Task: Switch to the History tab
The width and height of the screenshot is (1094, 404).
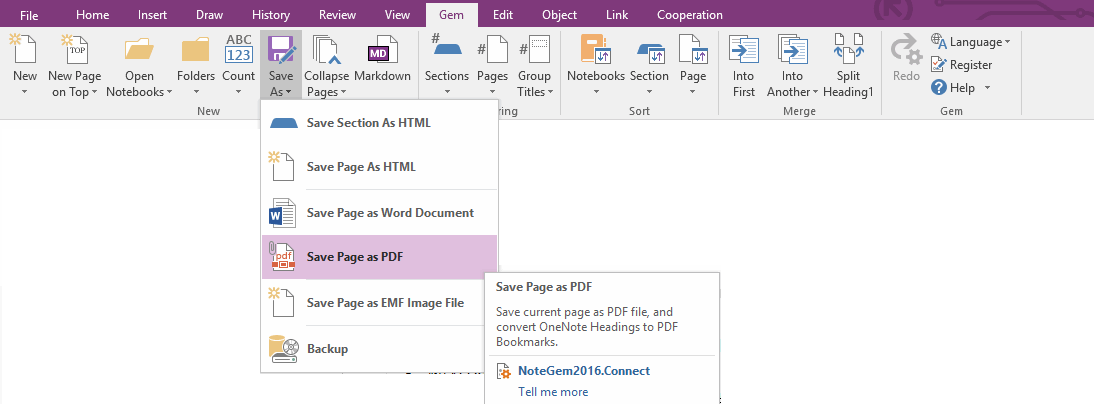Action: click(271, 15)
